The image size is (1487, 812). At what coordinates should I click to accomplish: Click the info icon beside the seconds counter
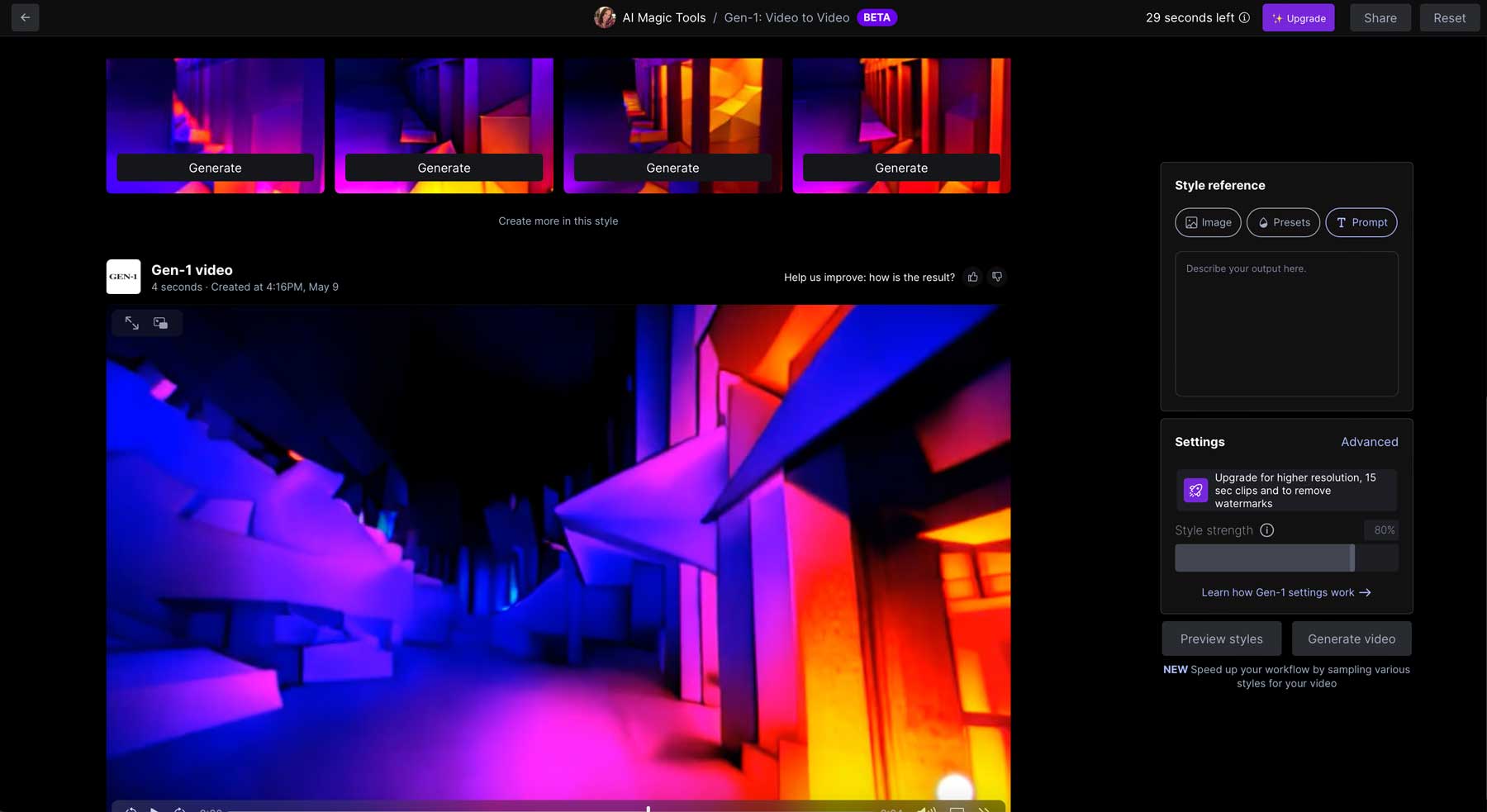click(x=1244, y=17)
